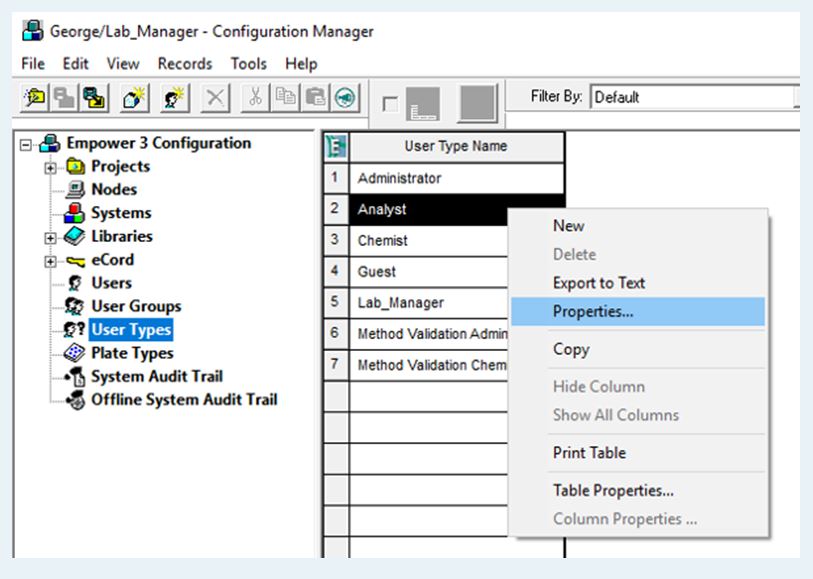Collapse the Empower 3 Configuration root node
This screenshot has height=579, width=813.
pyautogui.click(x=25, y=145)
